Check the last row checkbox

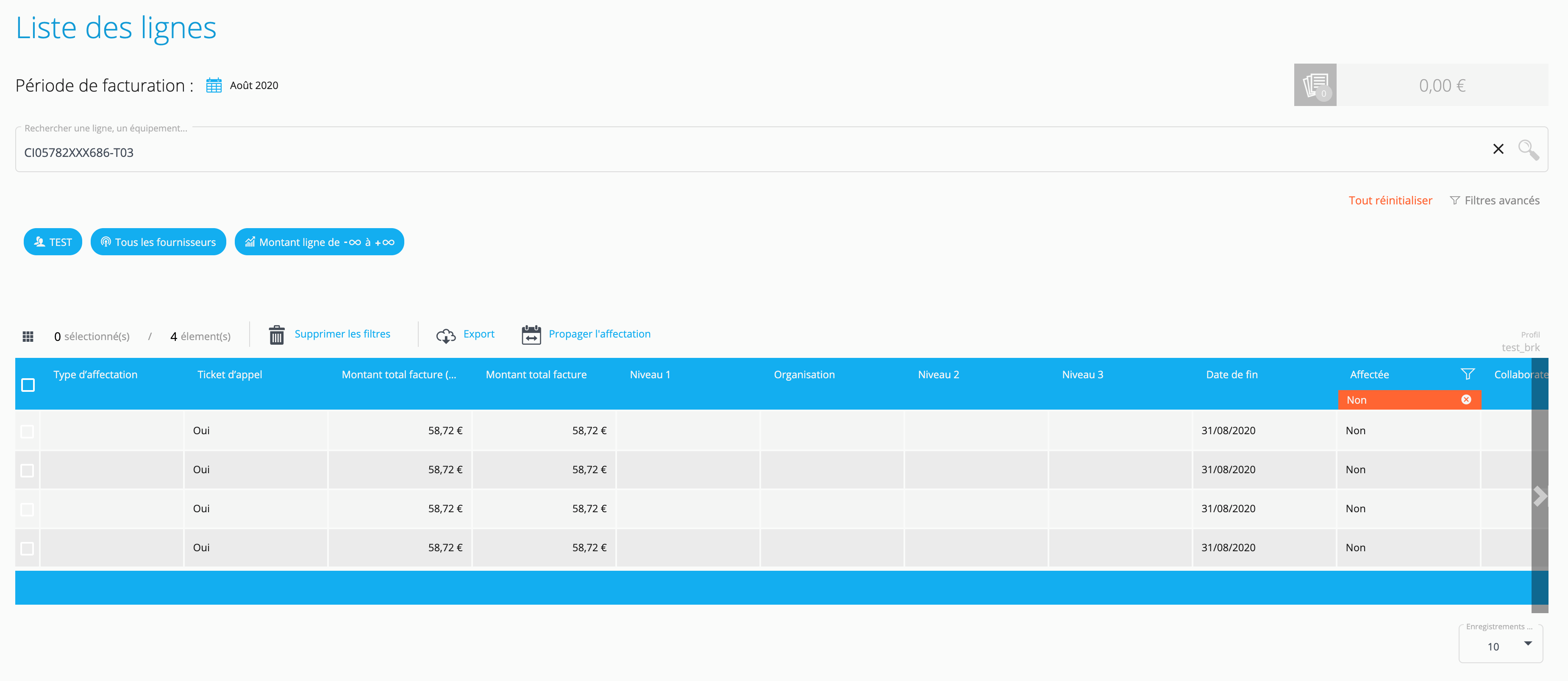[28, 548]
